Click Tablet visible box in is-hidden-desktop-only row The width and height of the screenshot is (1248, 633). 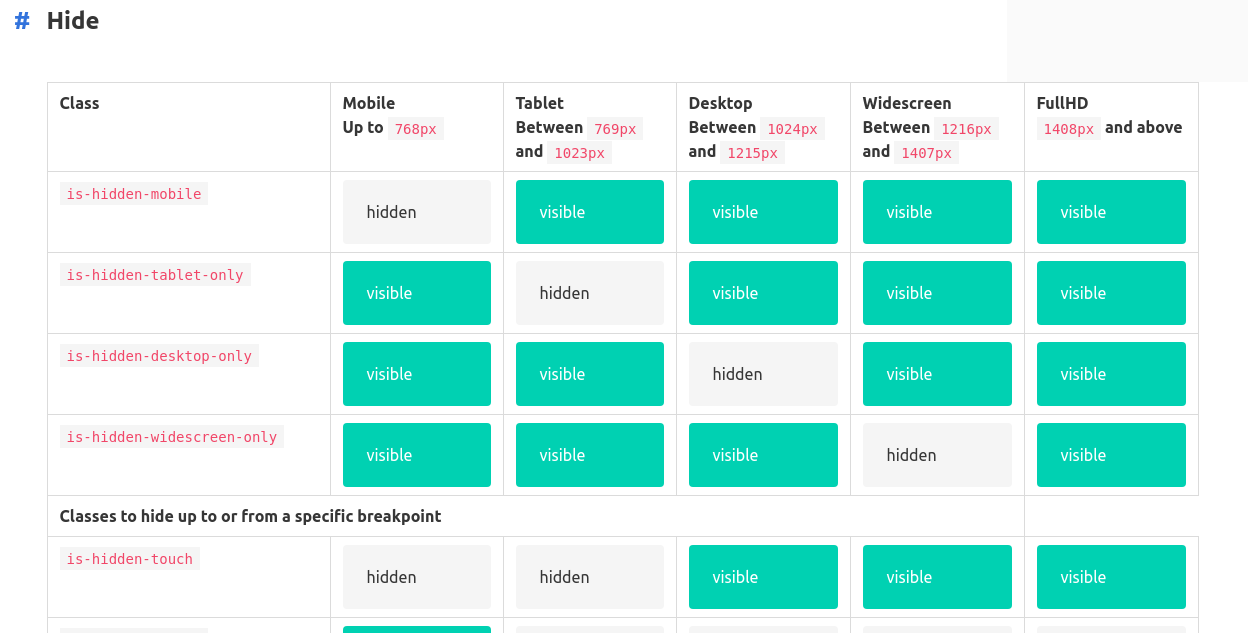coord(589,374)
